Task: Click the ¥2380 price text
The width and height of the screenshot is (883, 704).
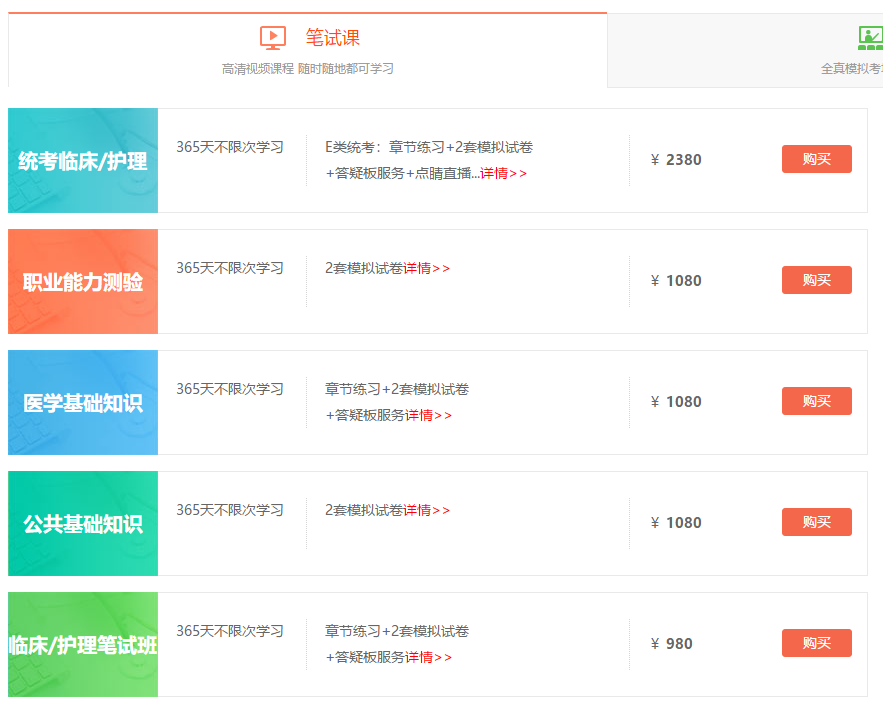Action: tap(678, 159)
